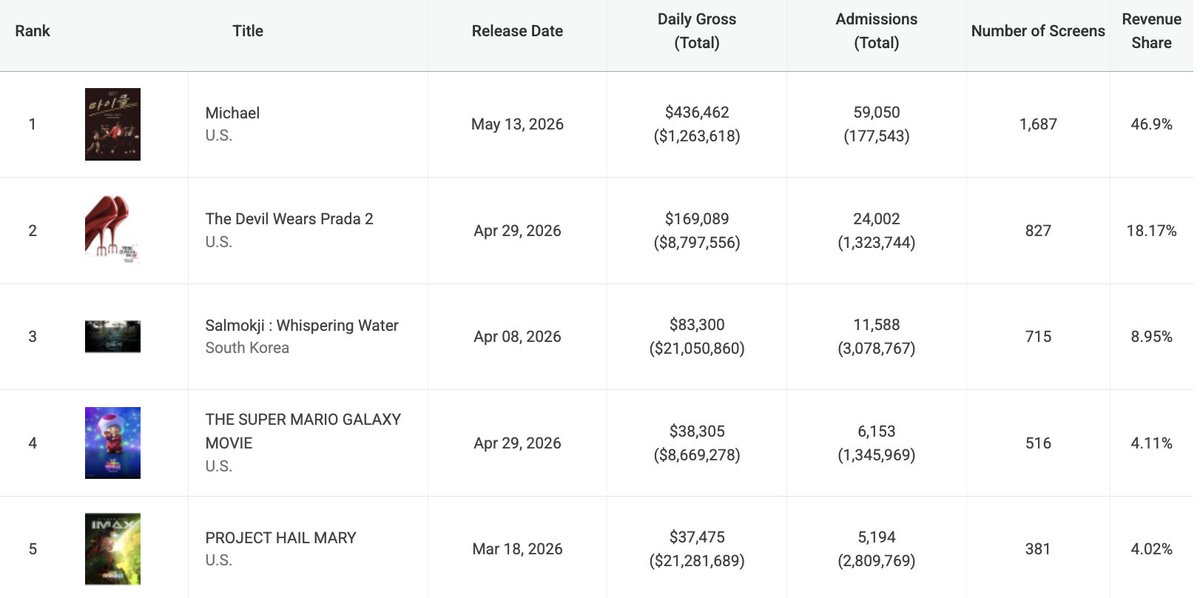Click the ($8,797,556) total gross value

click(697, 242)
